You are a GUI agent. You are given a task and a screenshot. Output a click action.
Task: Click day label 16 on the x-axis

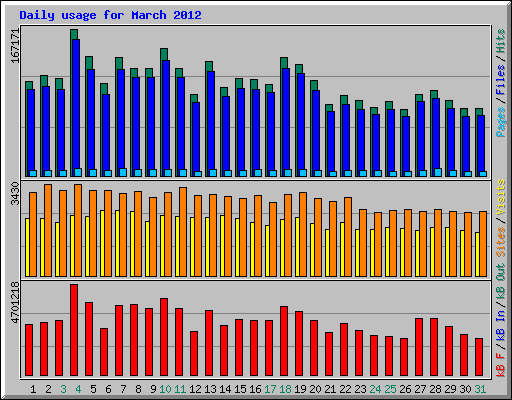(x=255, y=389)
